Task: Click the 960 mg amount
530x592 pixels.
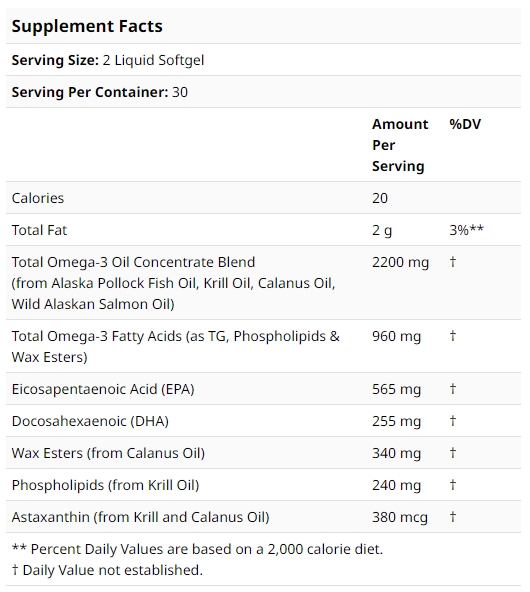Action: (396, 337)
